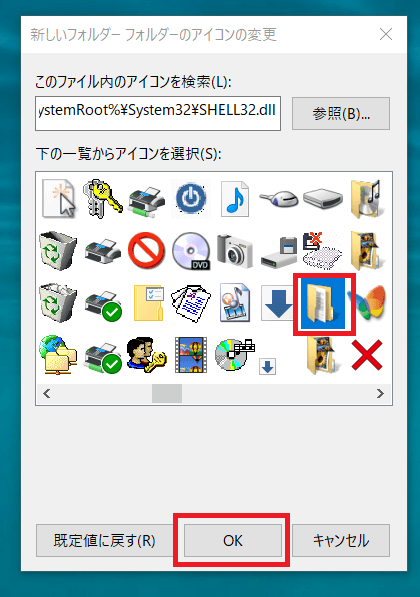Pick the red prohibited sign icon
The width and height of the screenshot is (420, 597).
[x=146, y=251]
